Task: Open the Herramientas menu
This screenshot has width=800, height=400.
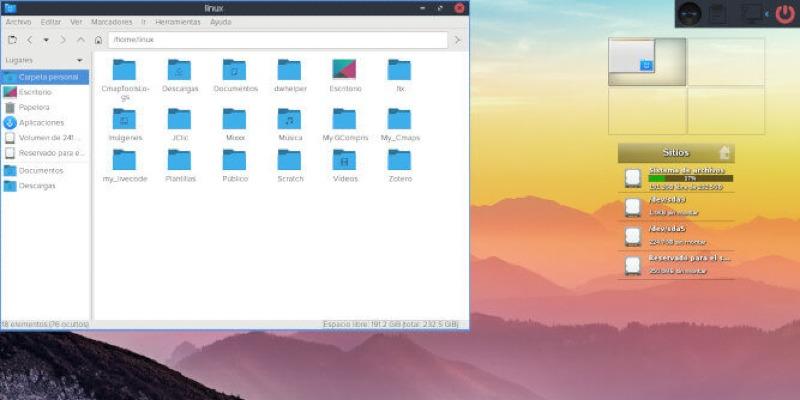Action: coord(179,21)
